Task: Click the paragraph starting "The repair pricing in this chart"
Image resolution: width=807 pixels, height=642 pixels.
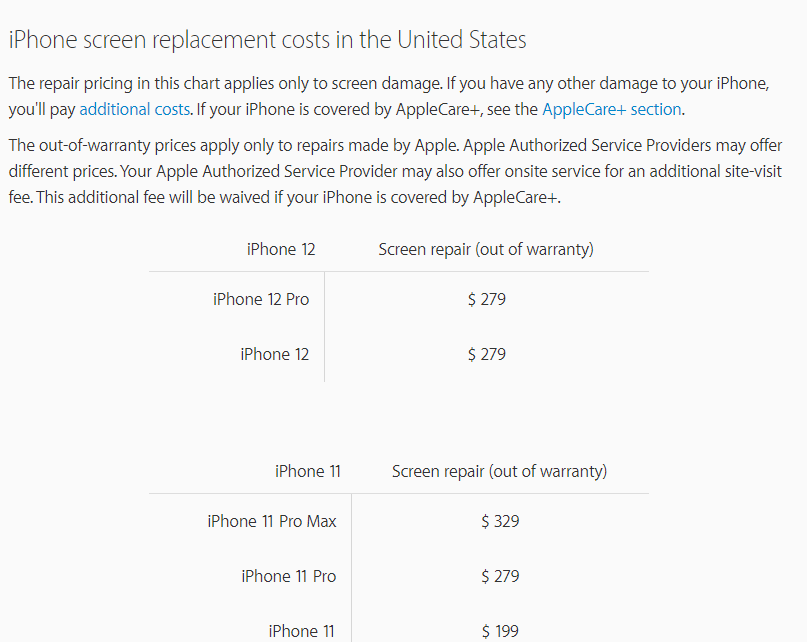Action: tap(300, 83)
